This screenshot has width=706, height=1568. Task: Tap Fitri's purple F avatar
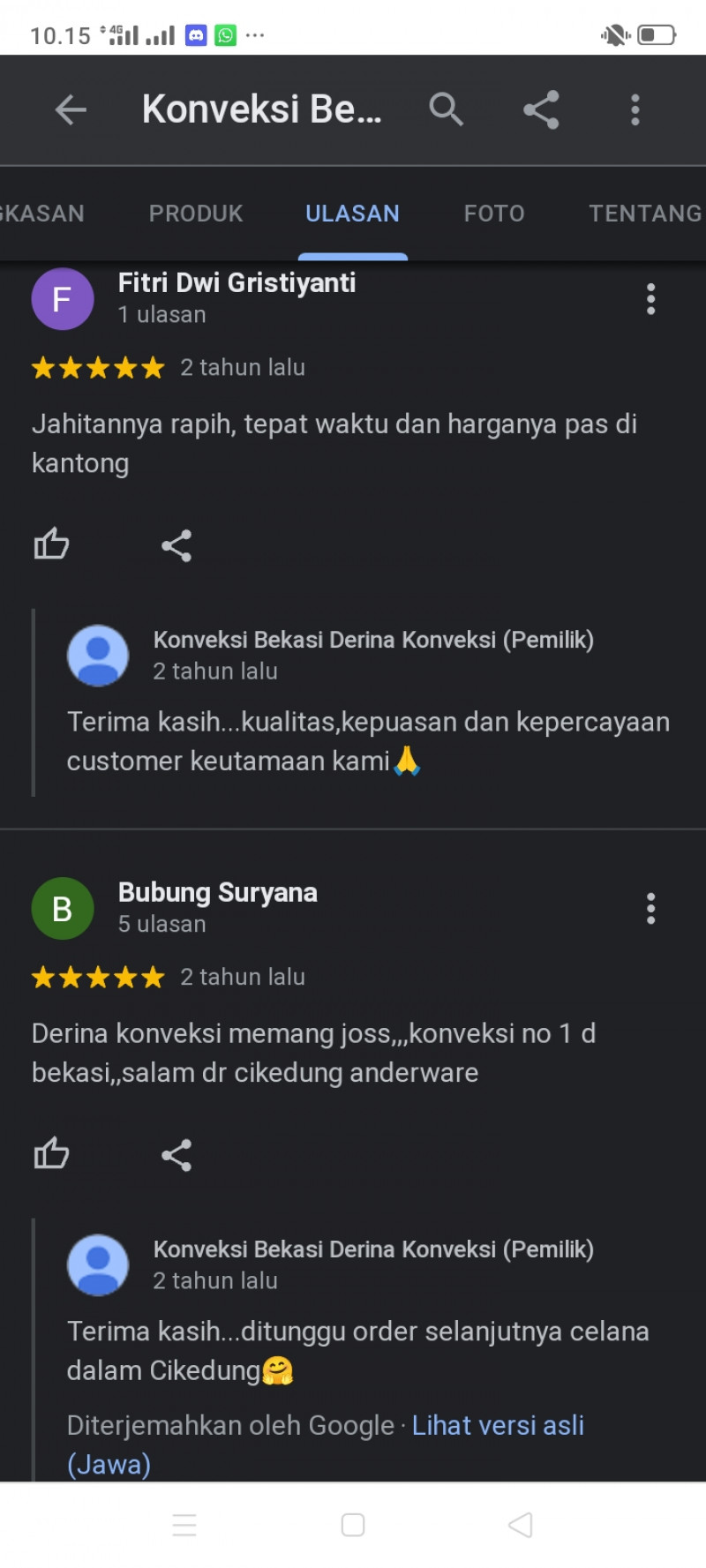click(x=63, y=299)
